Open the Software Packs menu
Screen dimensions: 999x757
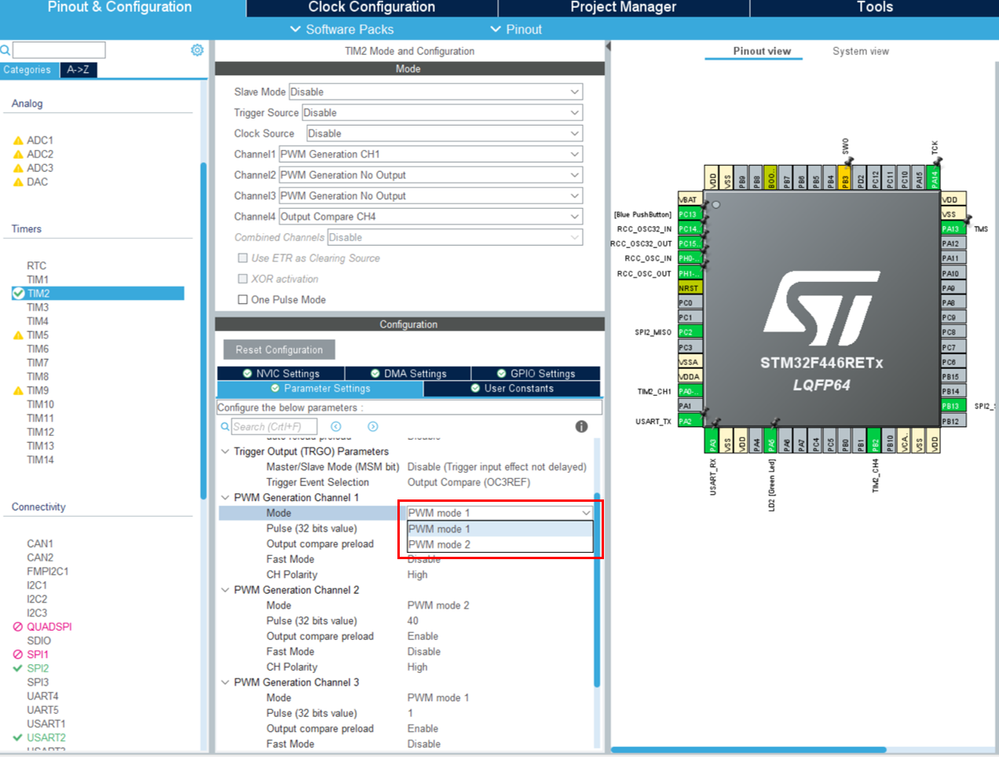tap(342, 29)
